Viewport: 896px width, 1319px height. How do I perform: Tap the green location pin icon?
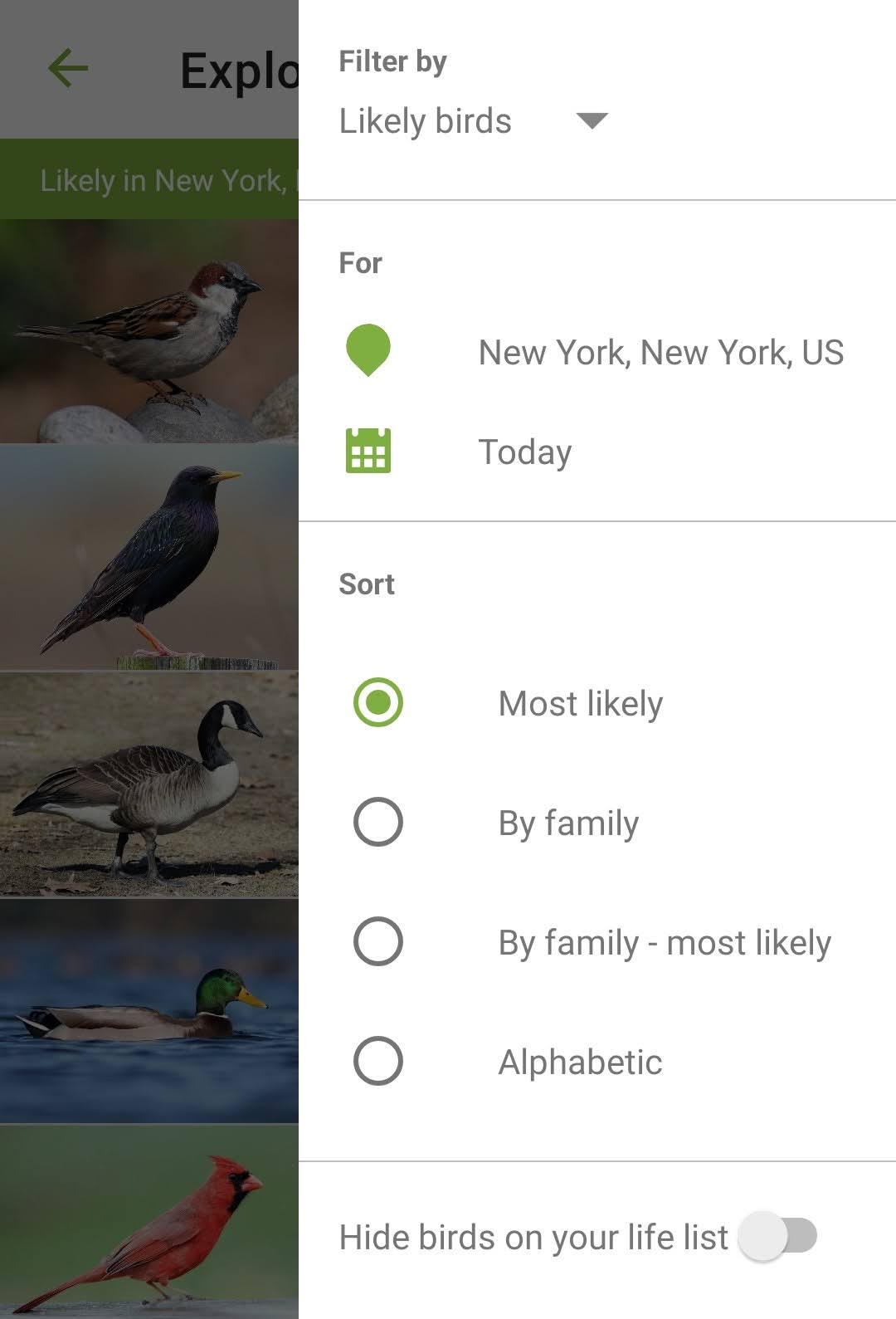click(x=368, y=350)
